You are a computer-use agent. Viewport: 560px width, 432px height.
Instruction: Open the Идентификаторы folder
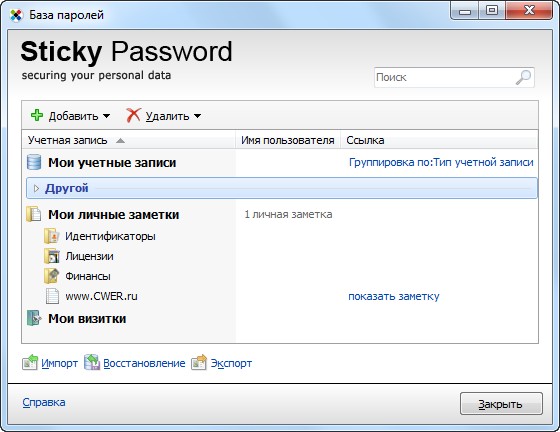(110, 236)
